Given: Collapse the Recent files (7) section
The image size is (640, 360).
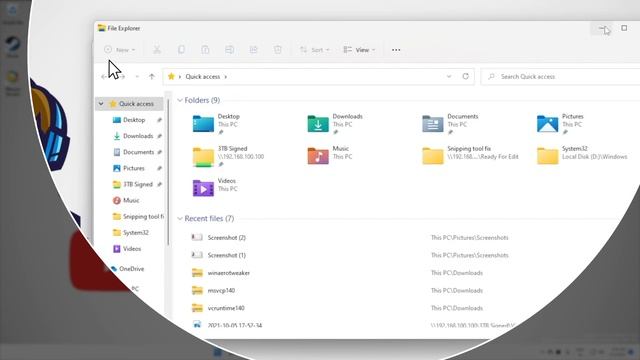Looking at the screenshot, I should [180, 219].
